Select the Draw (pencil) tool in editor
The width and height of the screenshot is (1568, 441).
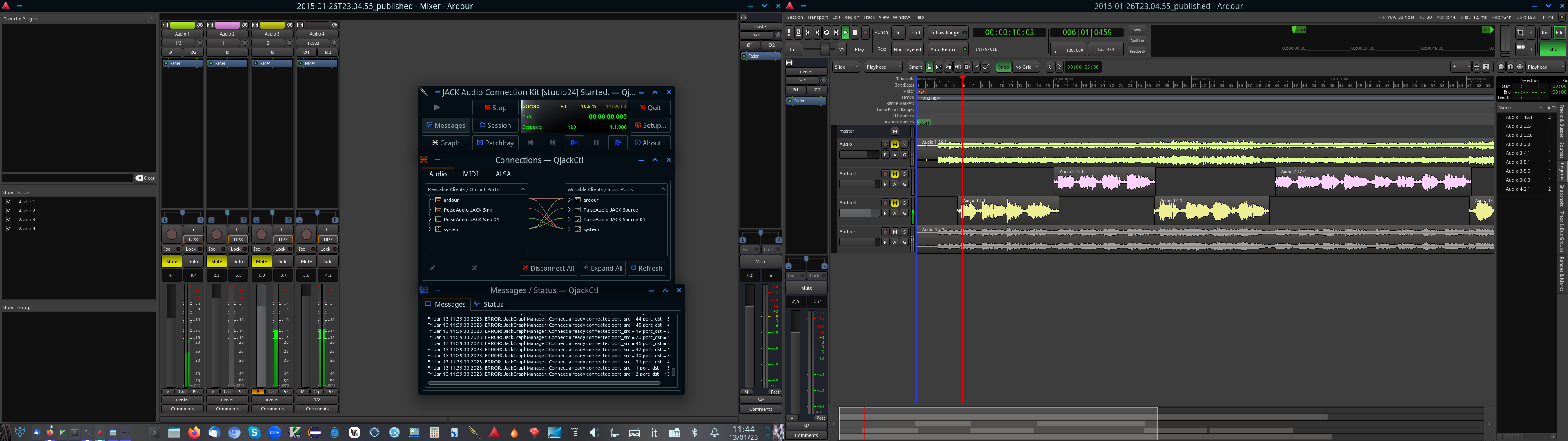coord(976,67)
